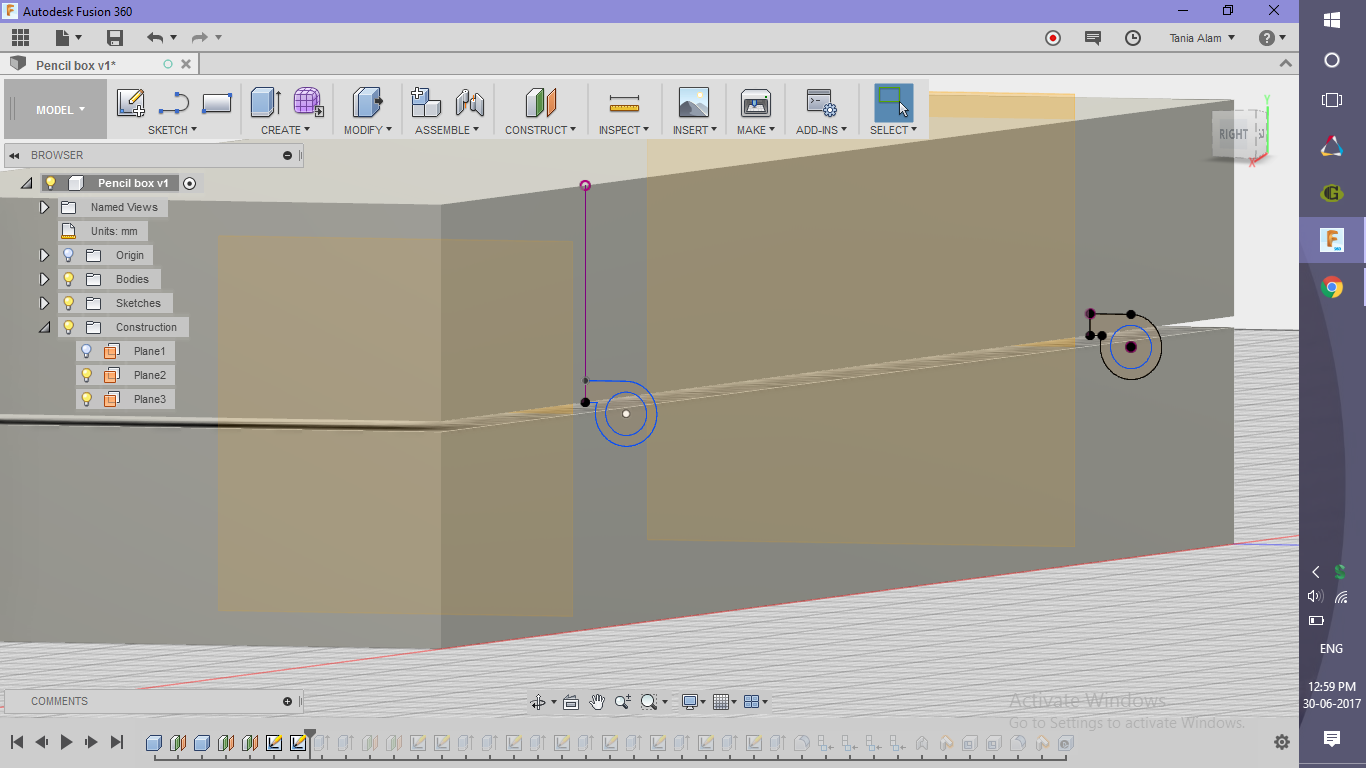Click the New Component assemble icon
This screenshot has height=768, width=1366.
[426, 103]
